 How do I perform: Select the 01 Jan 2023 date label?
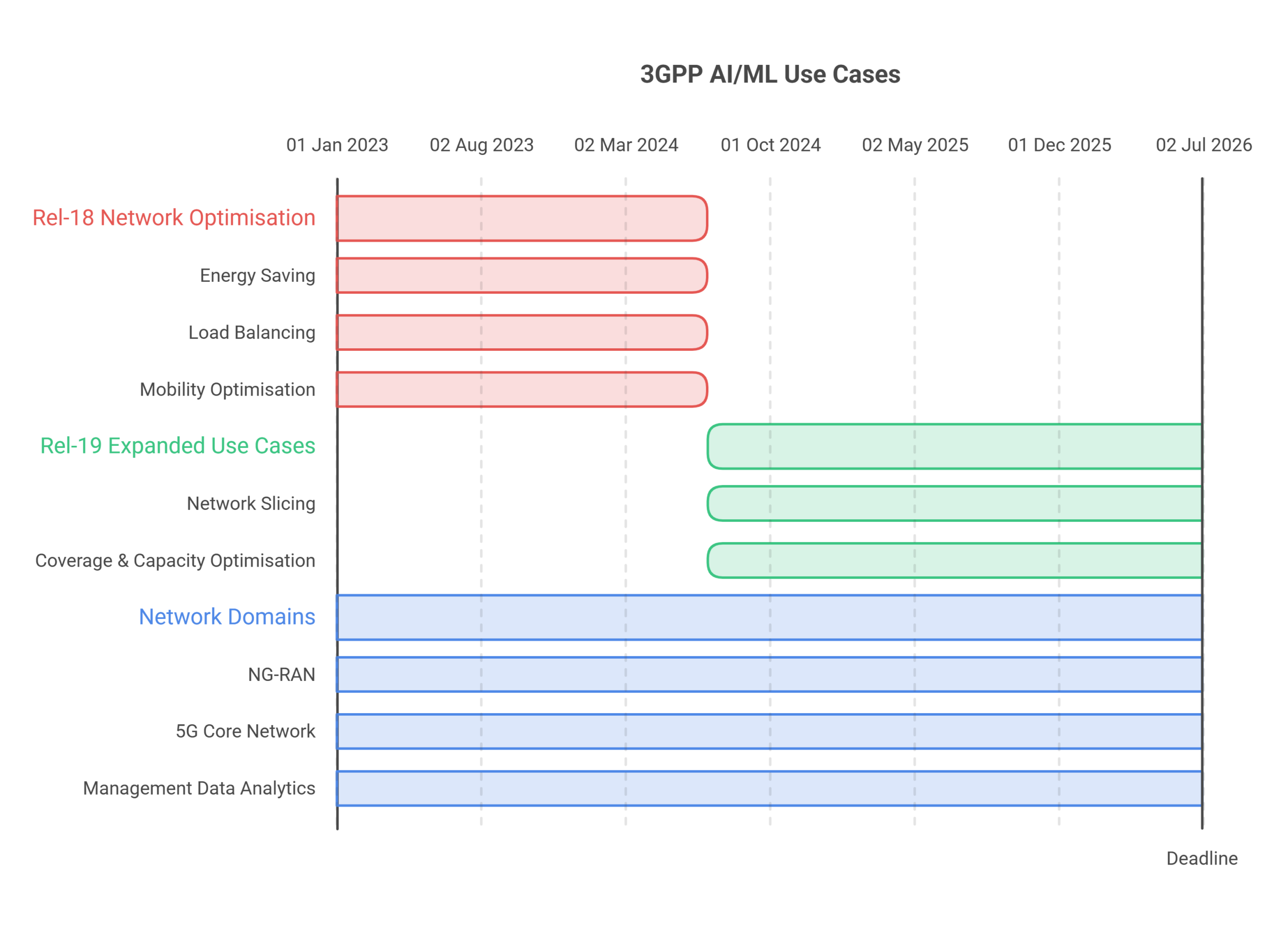pyautogui.click(x=337, y=145)
